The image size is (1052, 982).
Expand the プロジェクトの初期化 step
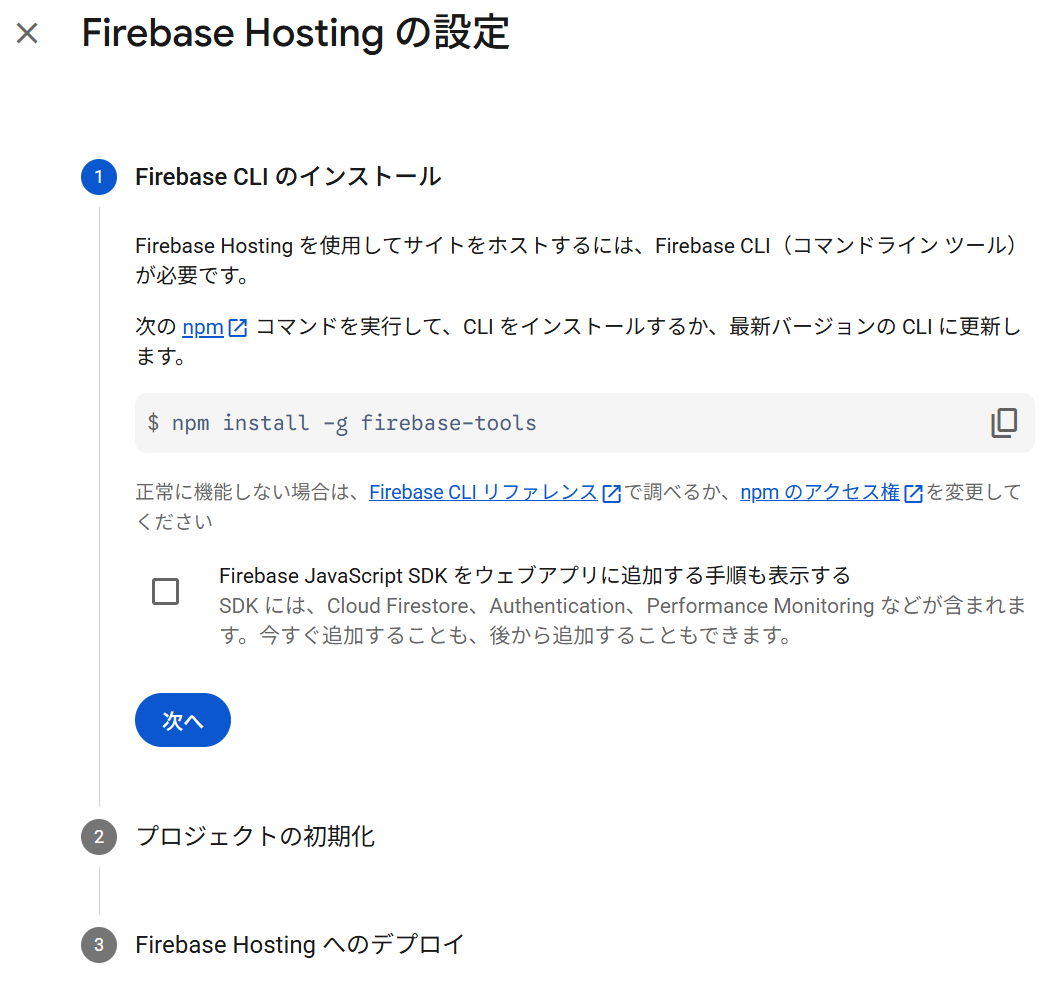tap(255, 837)
